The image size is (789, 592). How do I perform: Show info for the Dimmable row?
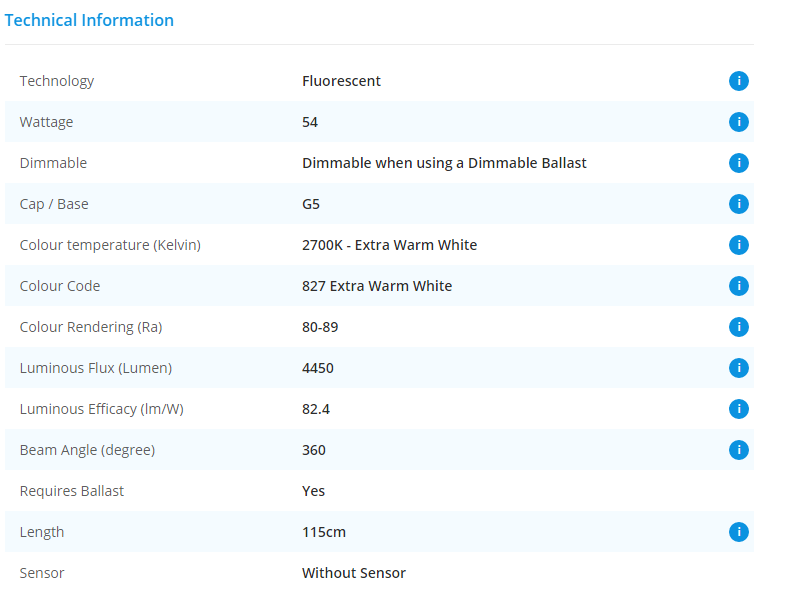738,163
